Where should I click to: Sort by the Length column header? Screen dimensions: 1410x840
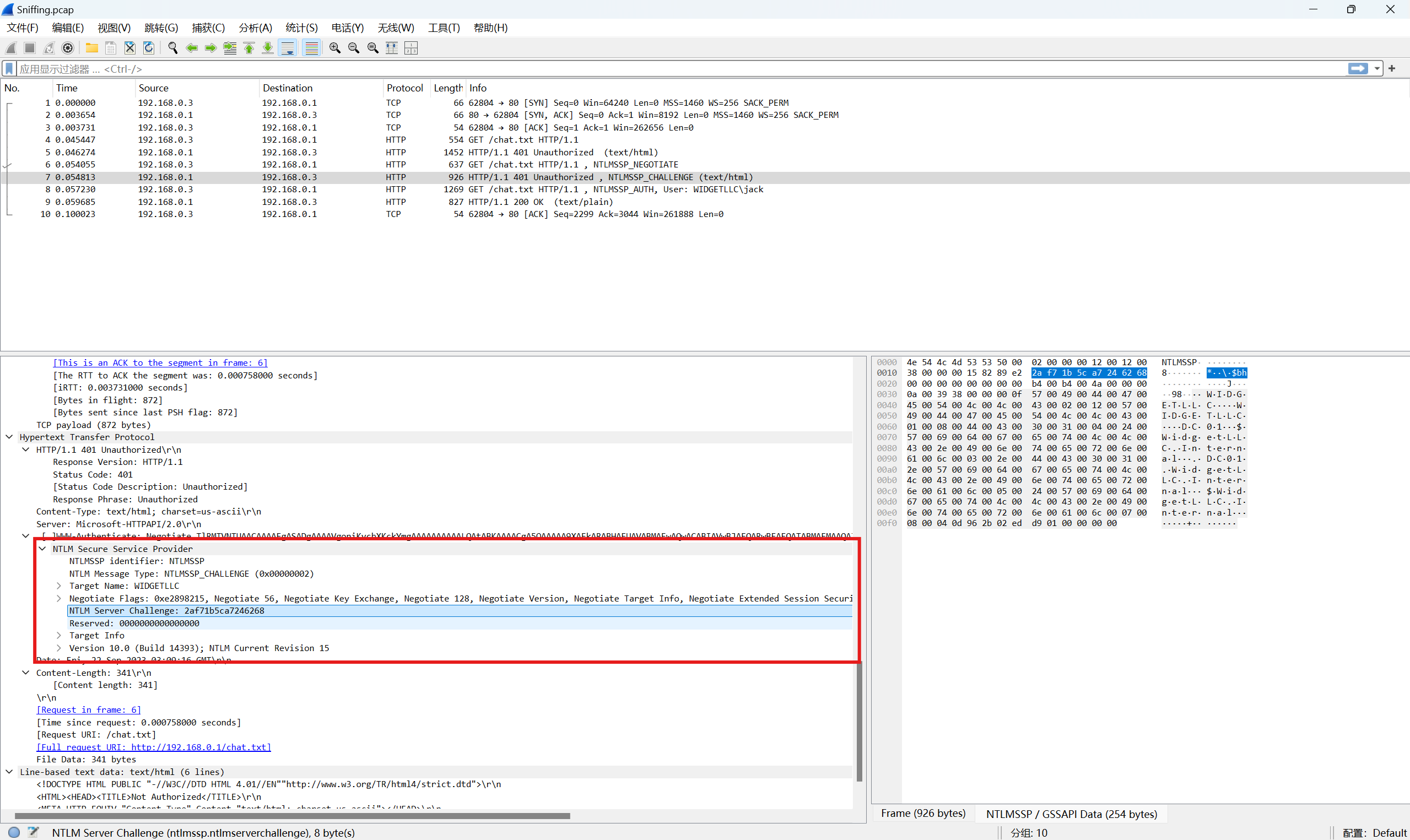[x=448, y=88]
